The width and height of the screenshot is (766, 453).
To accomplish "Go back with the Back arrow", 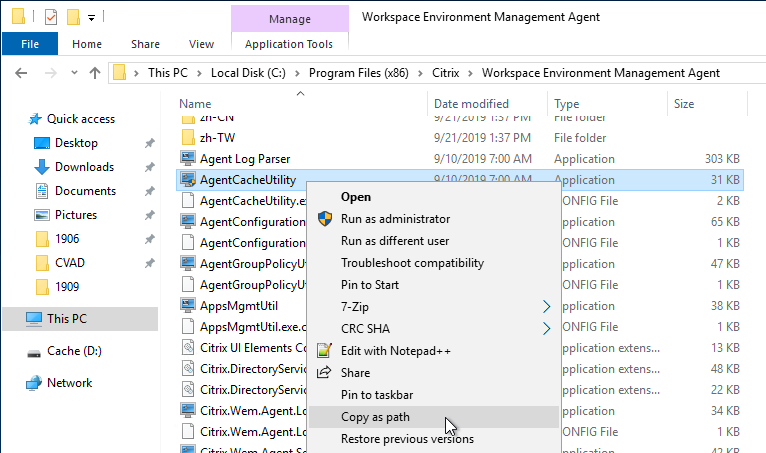I will (21, 73).
